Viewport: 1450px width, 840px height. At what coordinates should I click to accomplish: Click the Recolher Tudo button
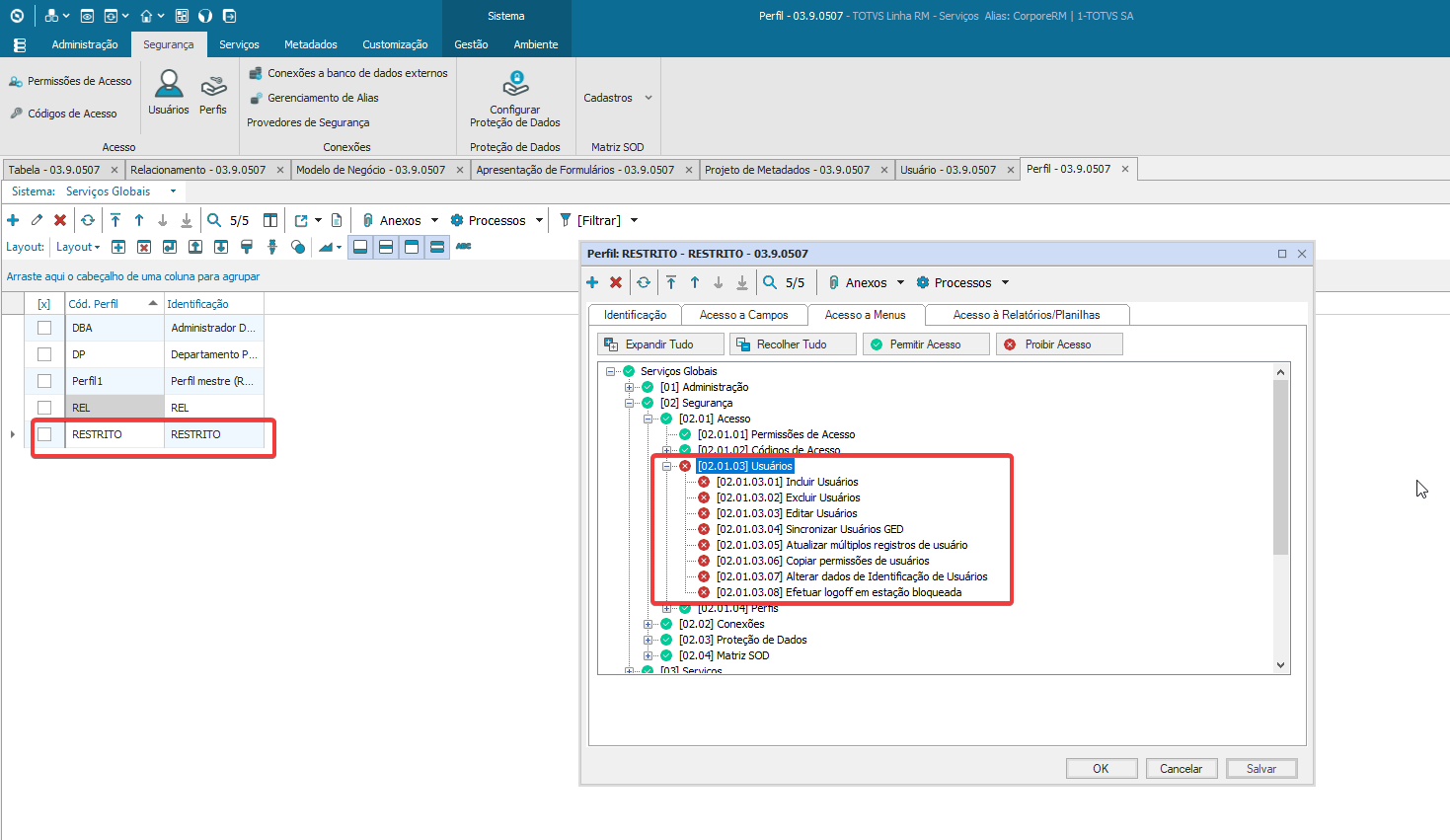point(793,344)
